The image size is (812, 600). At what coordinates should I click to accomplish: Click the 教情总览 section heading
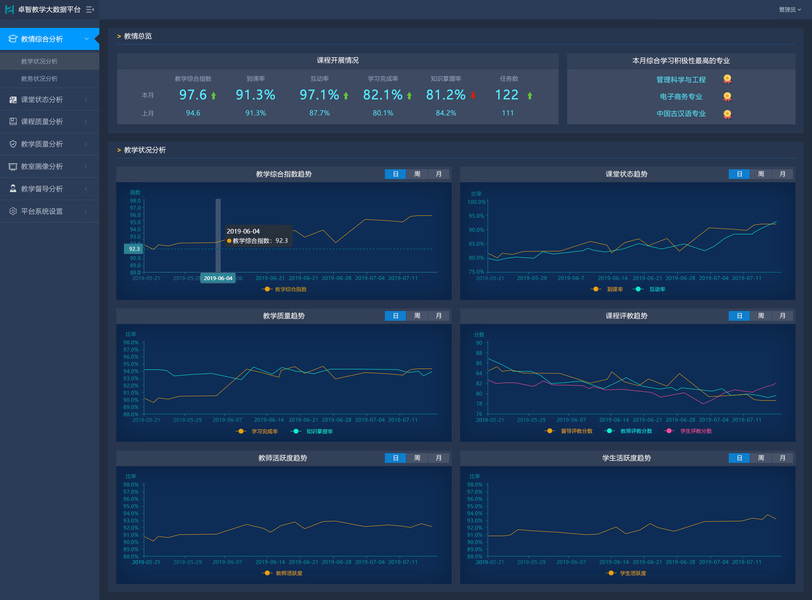click(x=138, y=36)
